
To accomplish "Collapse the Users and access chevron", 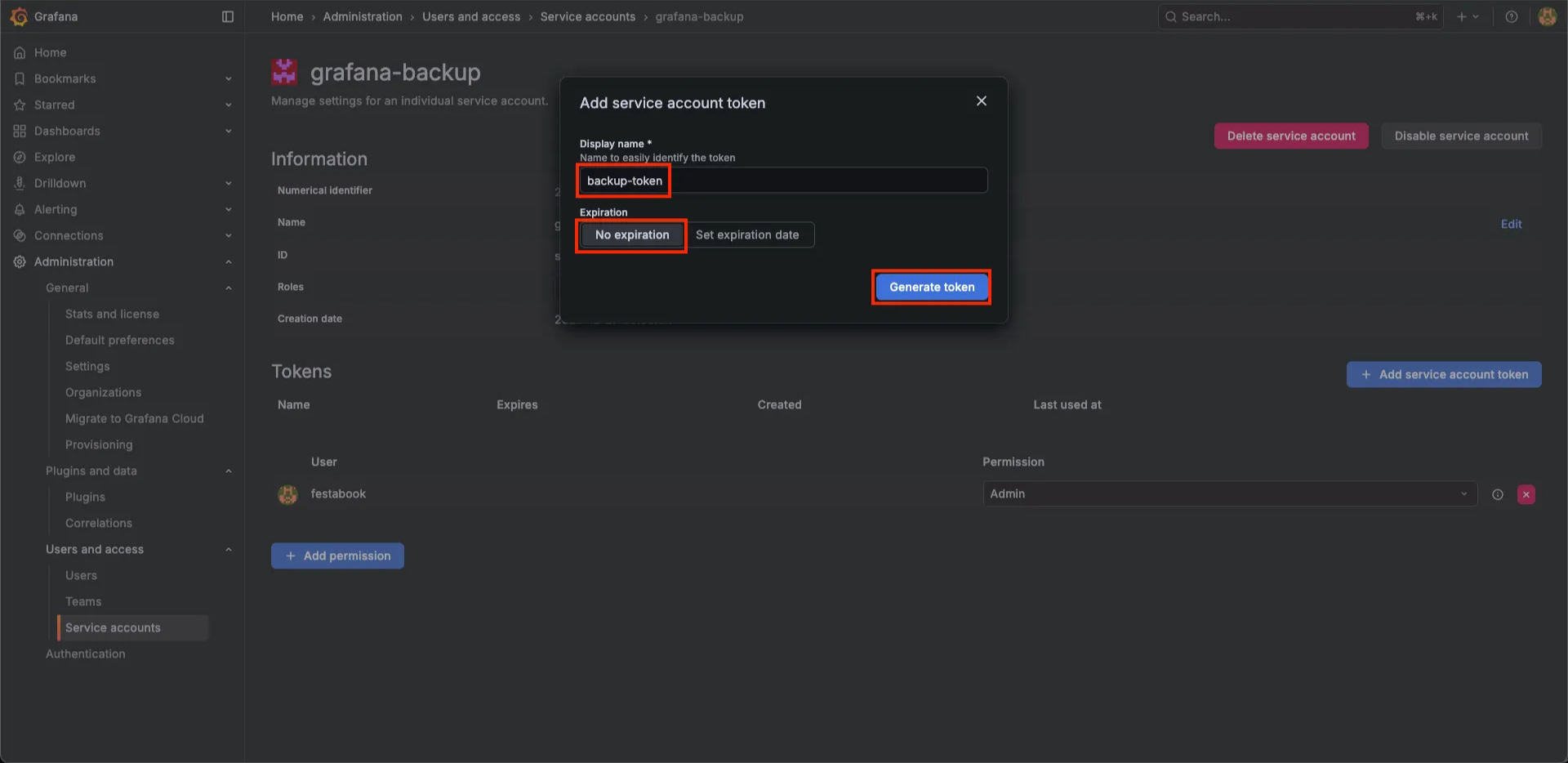I will point(229,549).
